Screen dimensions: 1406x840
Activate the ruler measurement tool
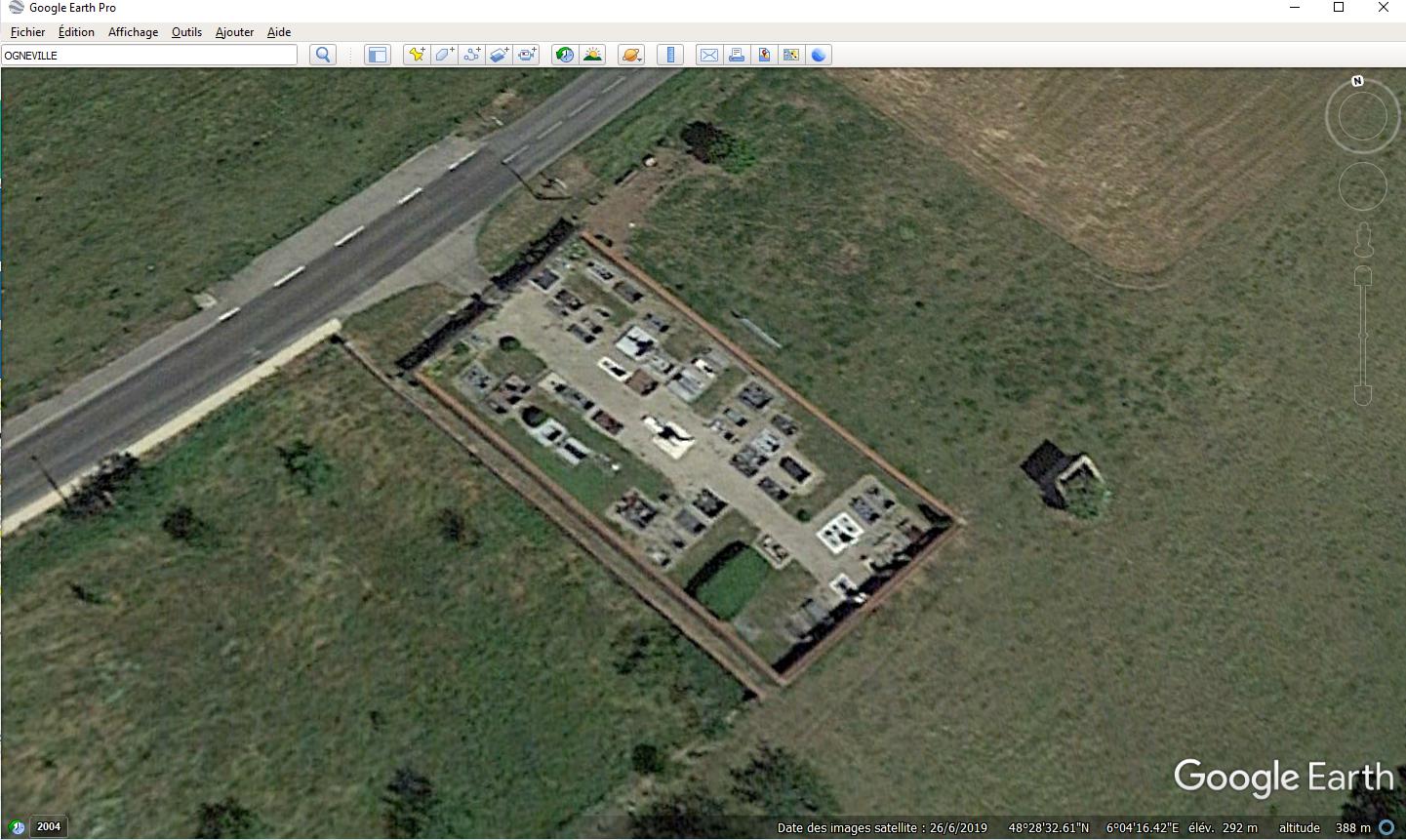pos(670,55)
